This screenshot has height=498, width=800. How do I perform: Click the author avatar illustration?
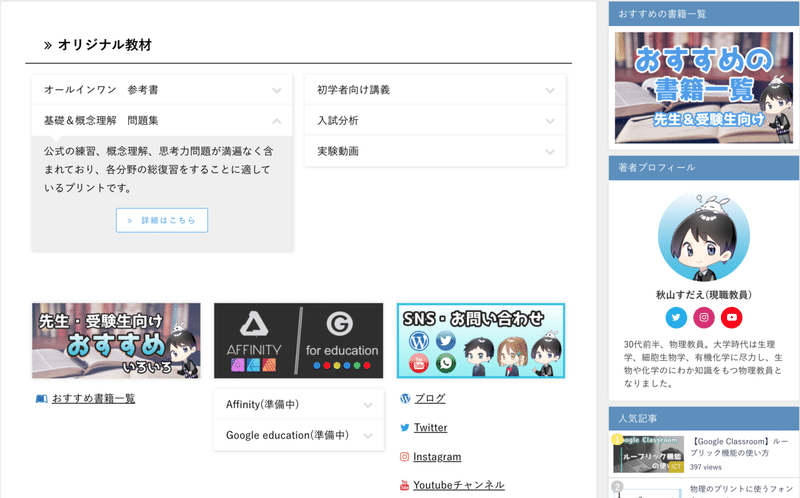[704, 238]
